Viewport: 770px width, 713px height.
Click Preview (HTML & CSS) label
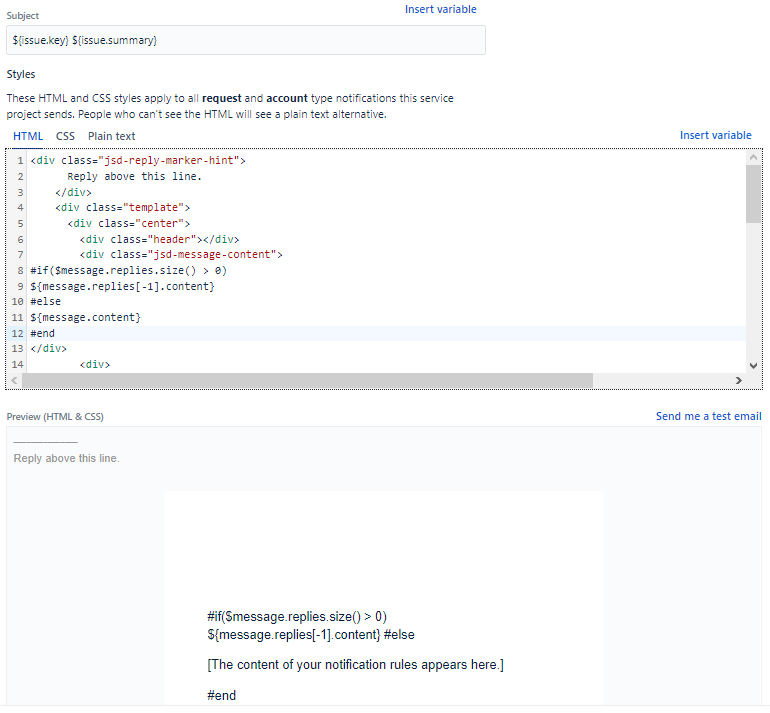pyautogui.click(x=55, y=417)
